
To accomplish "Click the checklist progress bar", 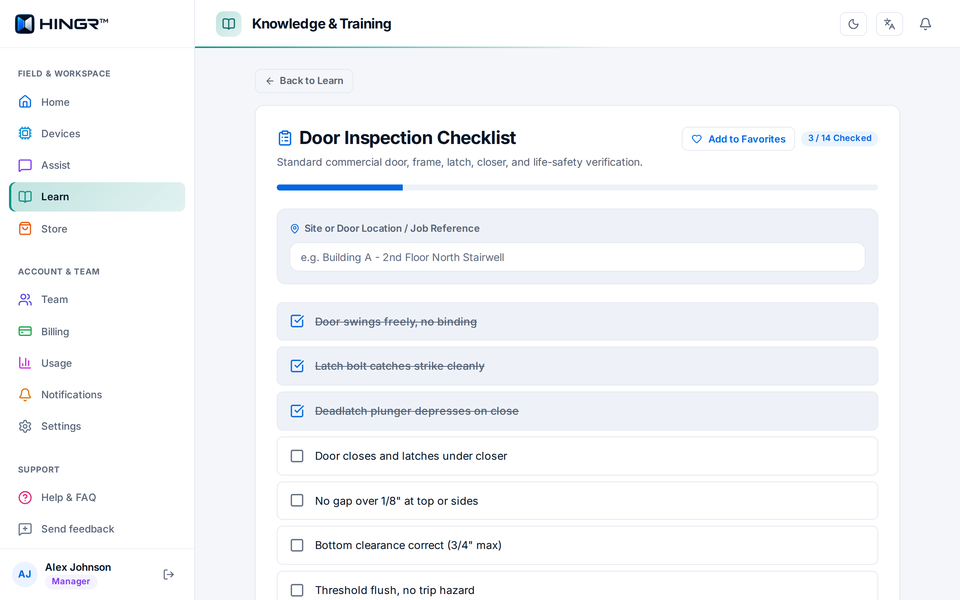I will 577,187.
